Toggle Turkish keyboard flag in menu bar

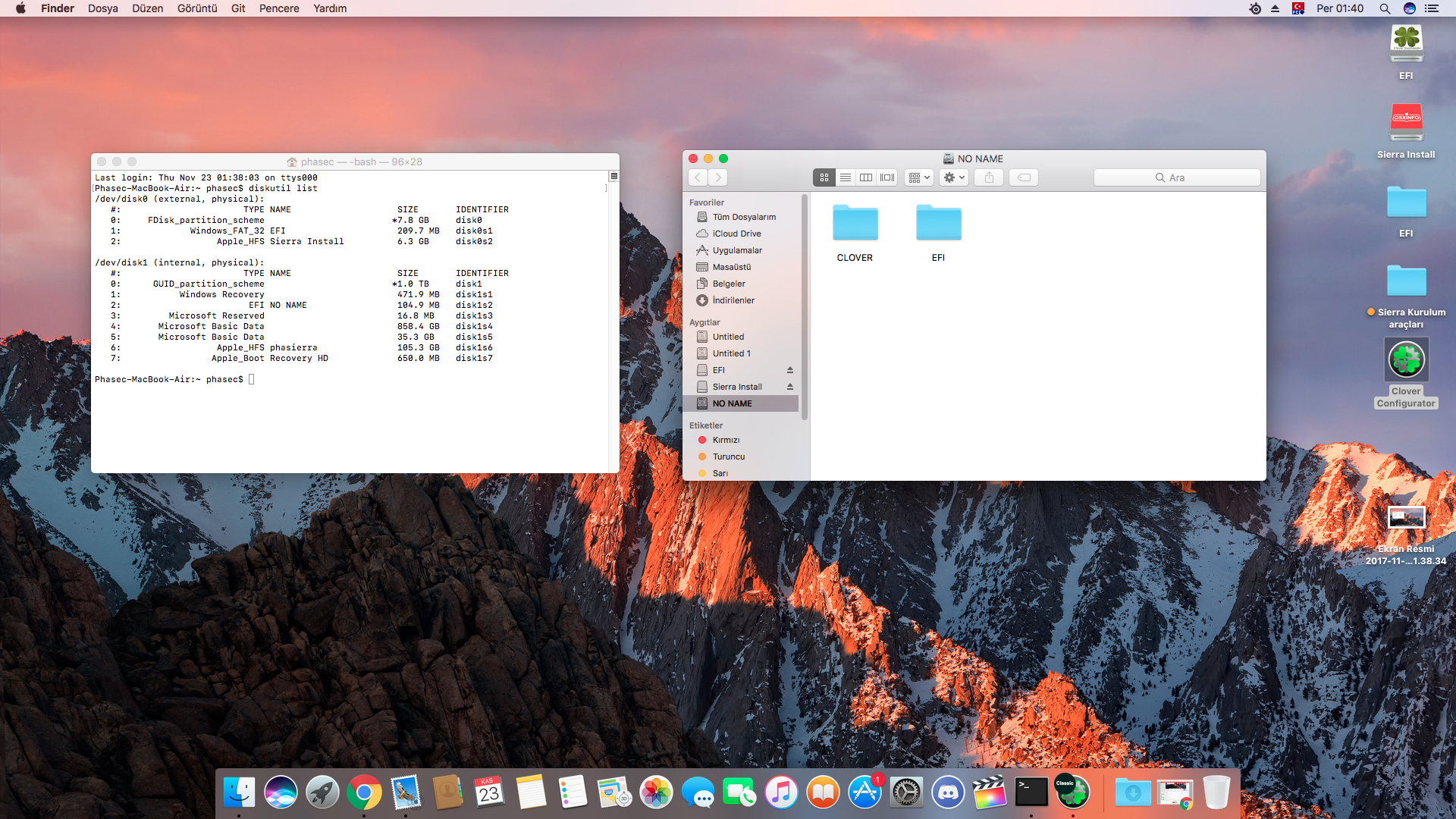pyautogui.click(x=1299, y=8)
